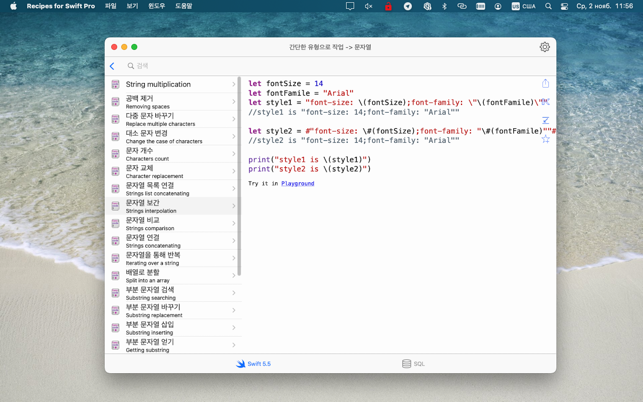
Task: Add recipe to favorites with star
Action: point(545,139)
